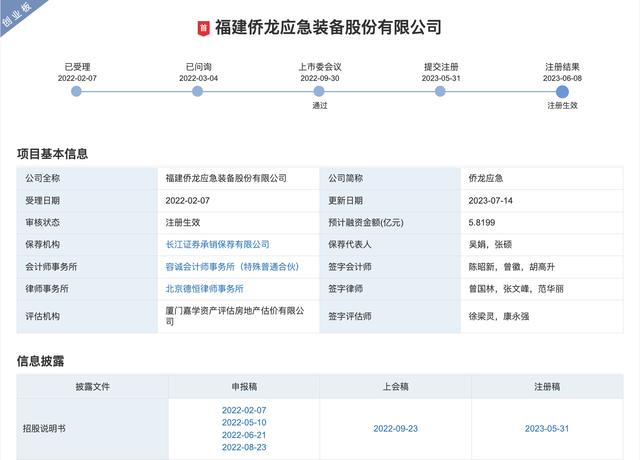Click the 注册稿 column header
Image resolution: width=640 pixels, height=460 pixels.
(x=547, y=387)
